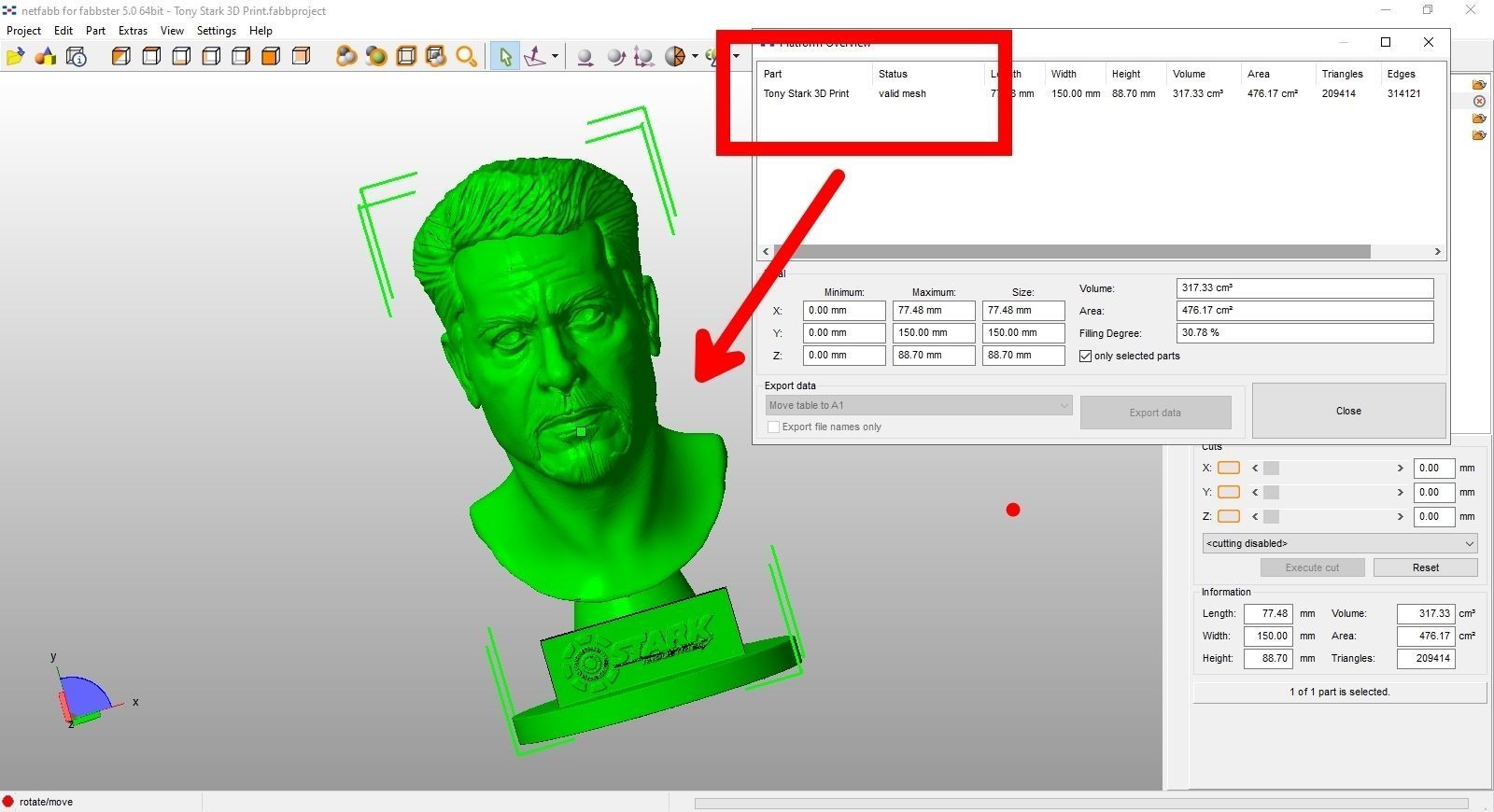1494x812 pixels.
Task: Click the X cut slider handle
Action: click(1271, 468)
